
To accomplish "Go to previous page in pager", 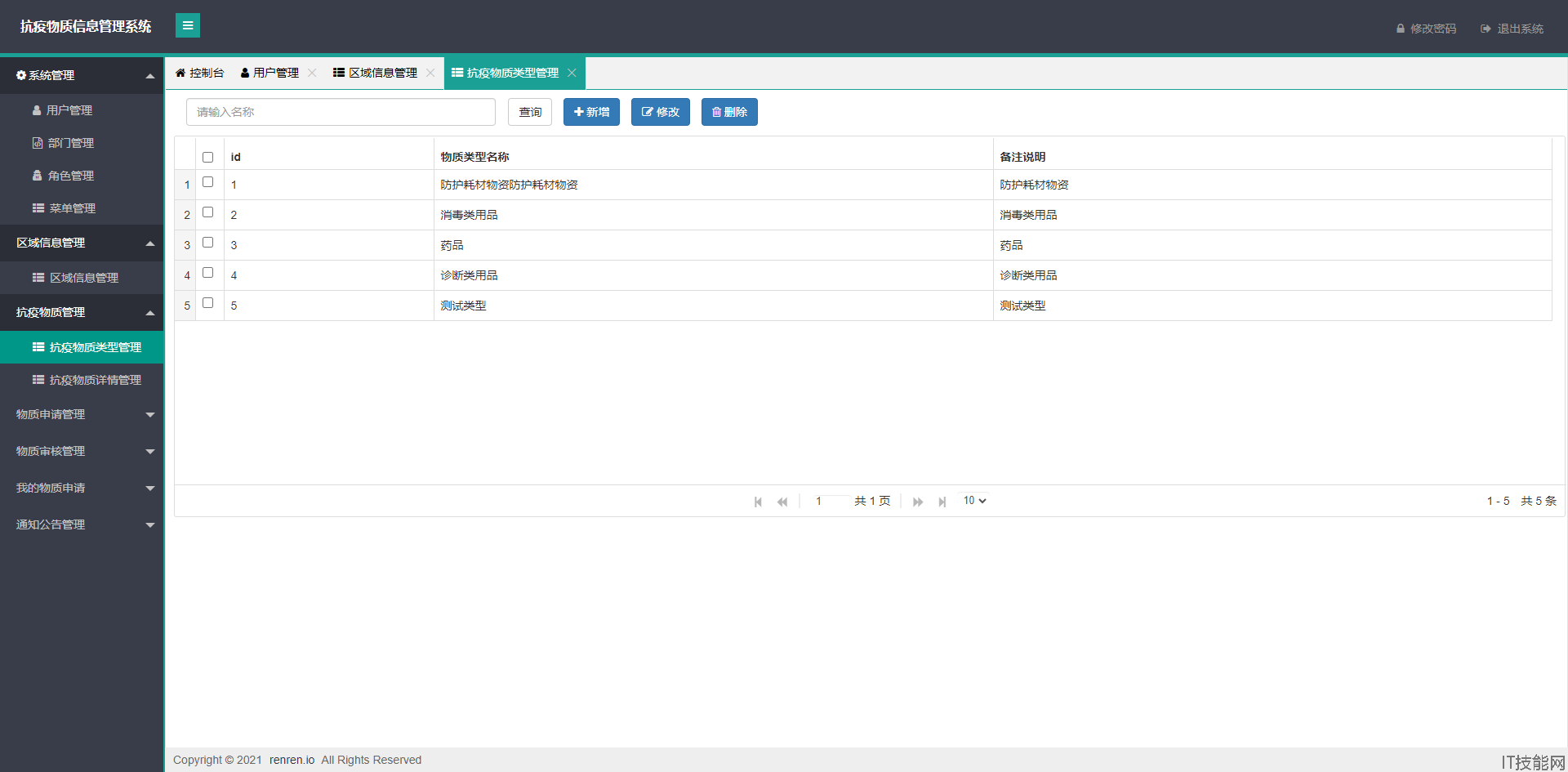I will point(782,502).
